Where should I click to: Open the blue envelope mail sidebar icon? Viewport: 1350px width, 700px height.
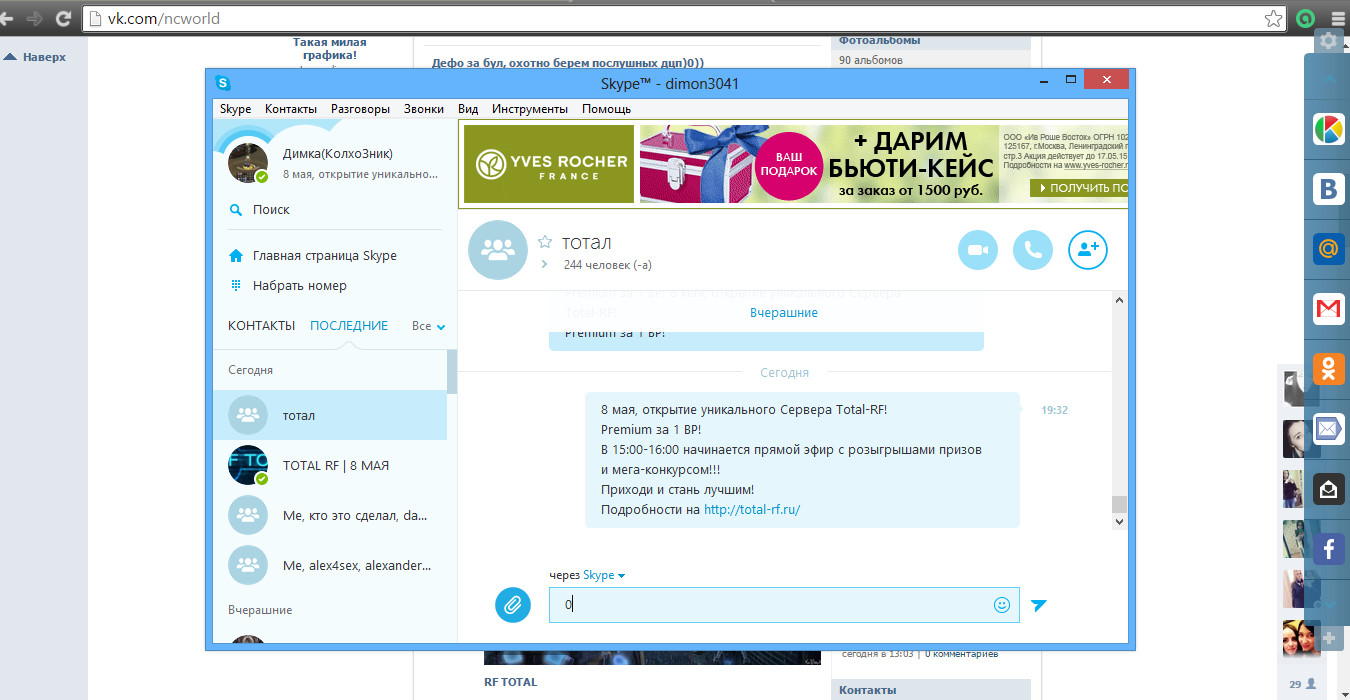pos(1328,429)
